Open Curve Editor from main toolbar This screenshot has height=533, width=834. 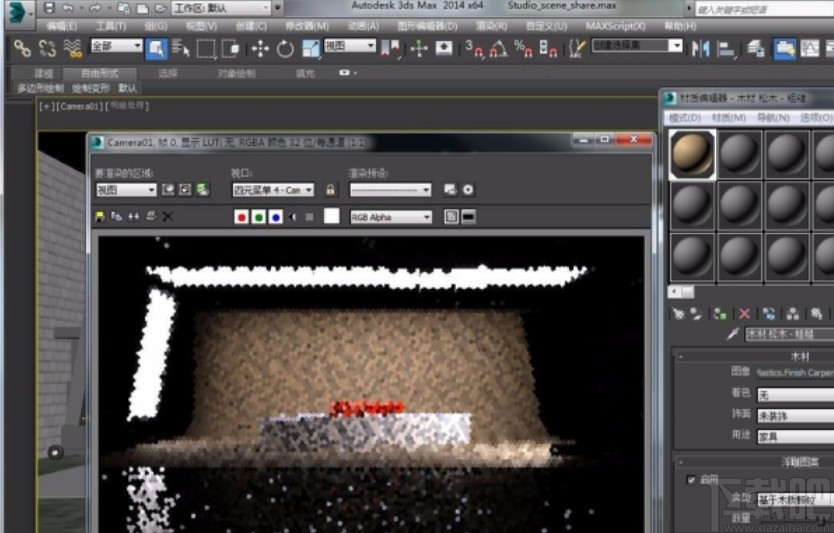point(810,49)
